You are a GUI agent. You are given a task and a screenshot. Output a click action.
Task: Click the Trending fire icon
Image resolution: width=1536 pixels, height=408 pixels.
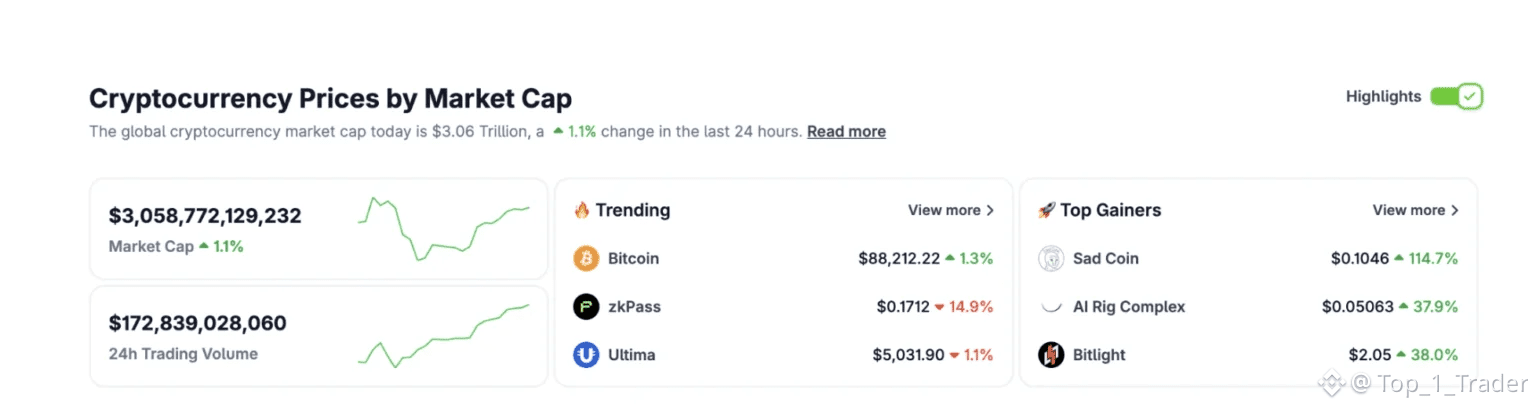[x=581, y=210]
